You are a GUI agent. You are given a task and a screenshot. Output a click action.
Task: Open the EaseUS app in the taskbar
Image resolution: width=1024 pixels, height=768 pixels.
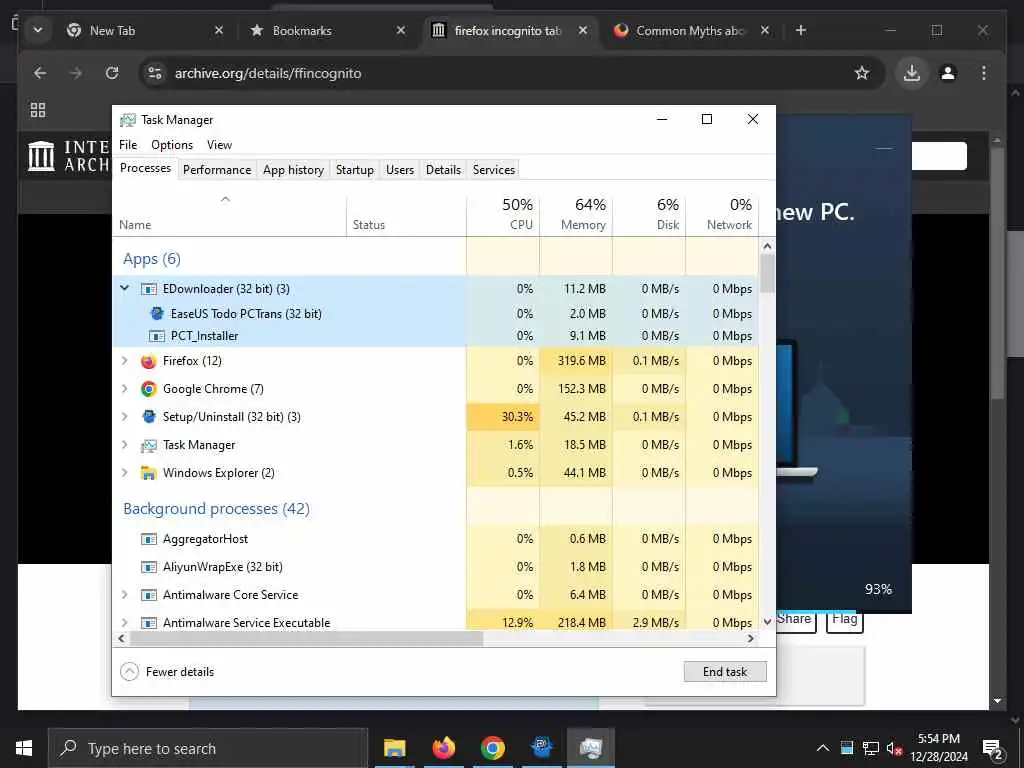click(542, 748)
